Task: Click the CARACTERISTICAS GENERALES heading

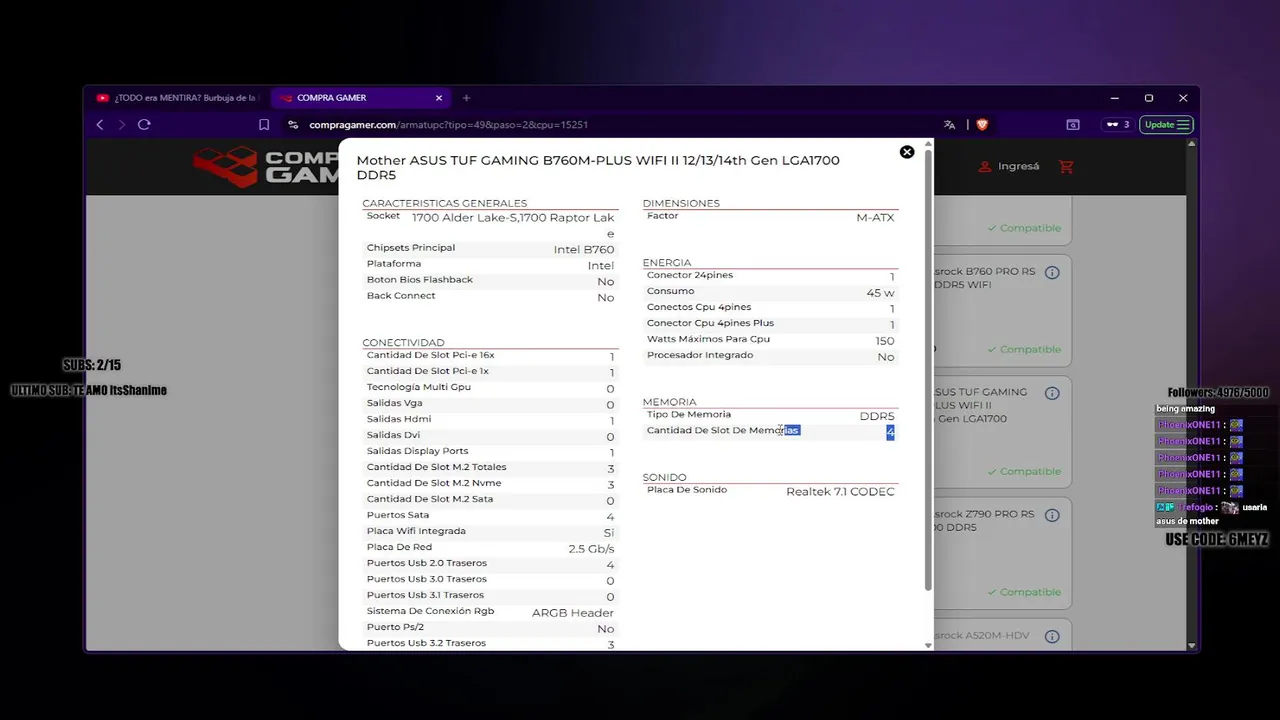Action: (444, 203)
